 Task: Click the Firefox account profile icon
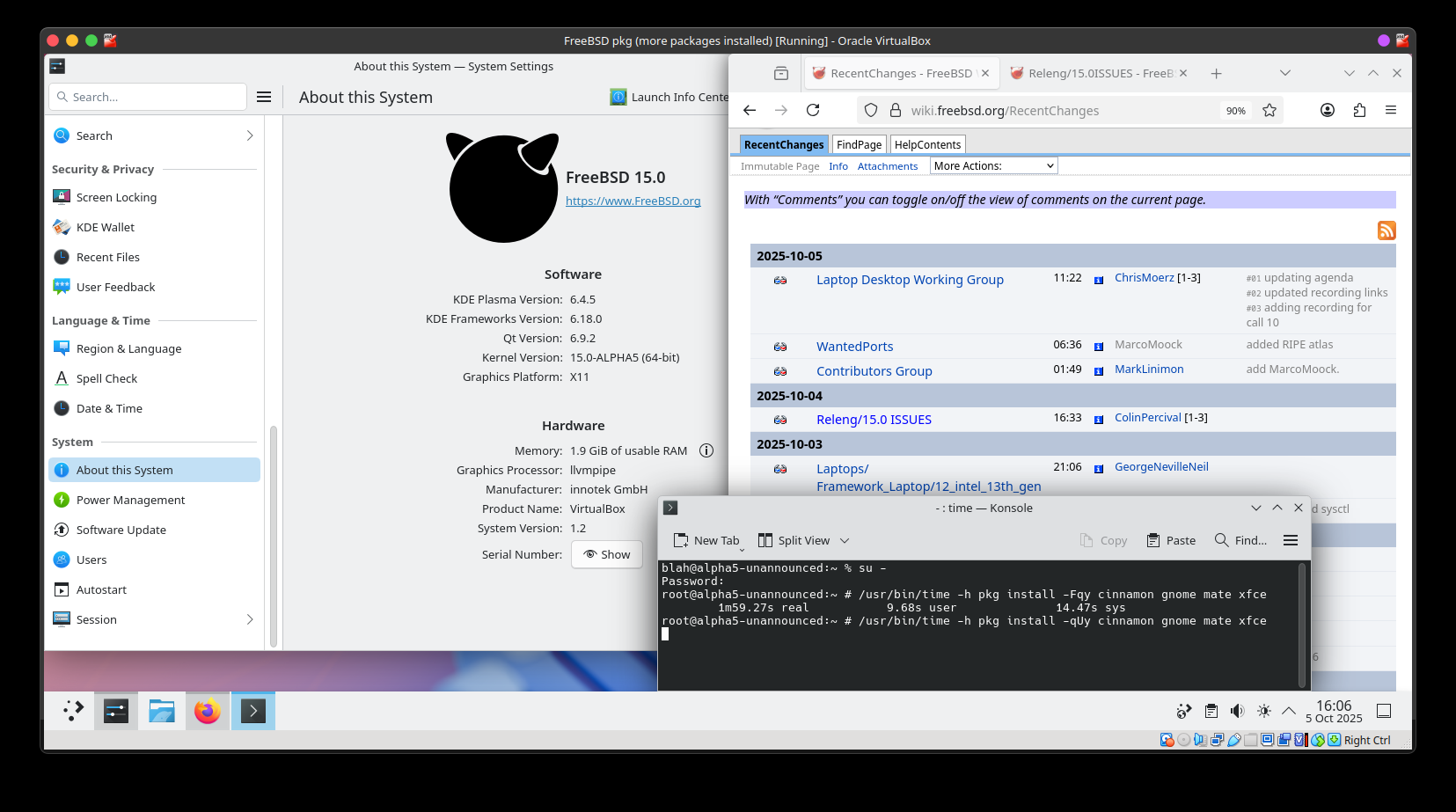click(x=1328, y=110)
